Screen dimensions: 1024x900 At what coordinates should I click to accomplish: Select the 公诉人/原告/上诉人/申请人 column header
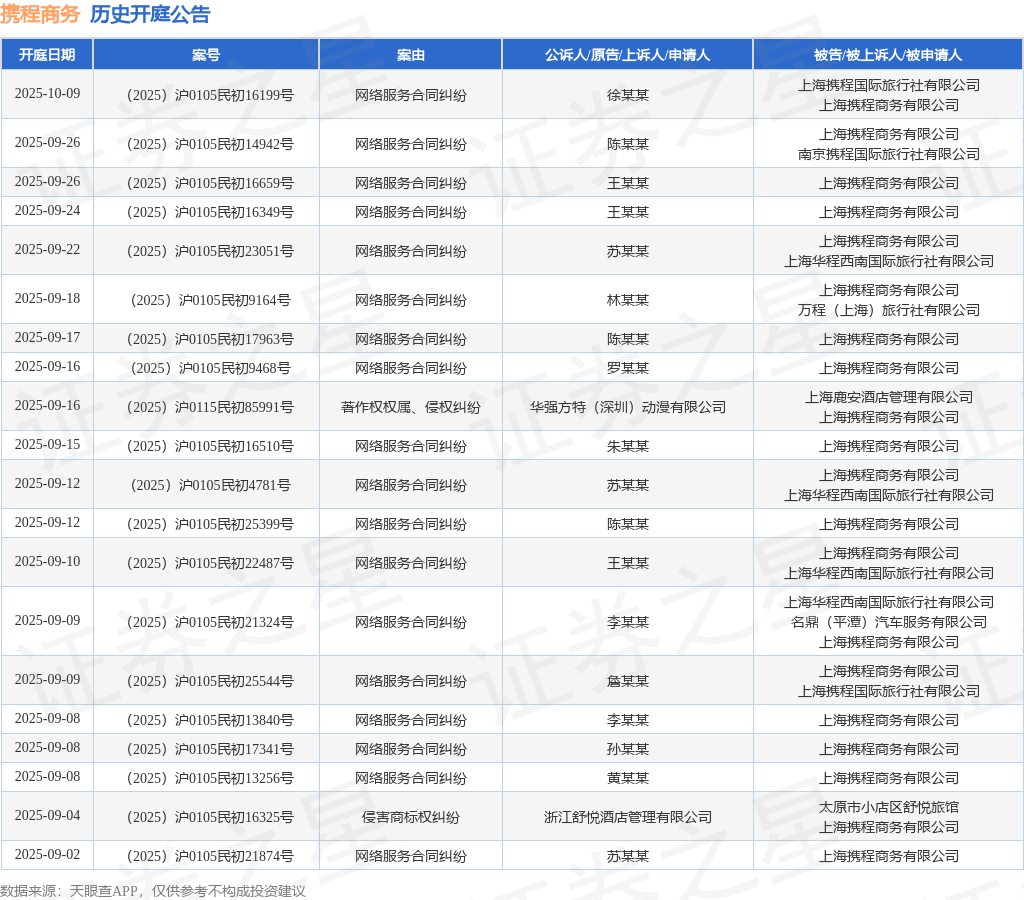point(628,55)
